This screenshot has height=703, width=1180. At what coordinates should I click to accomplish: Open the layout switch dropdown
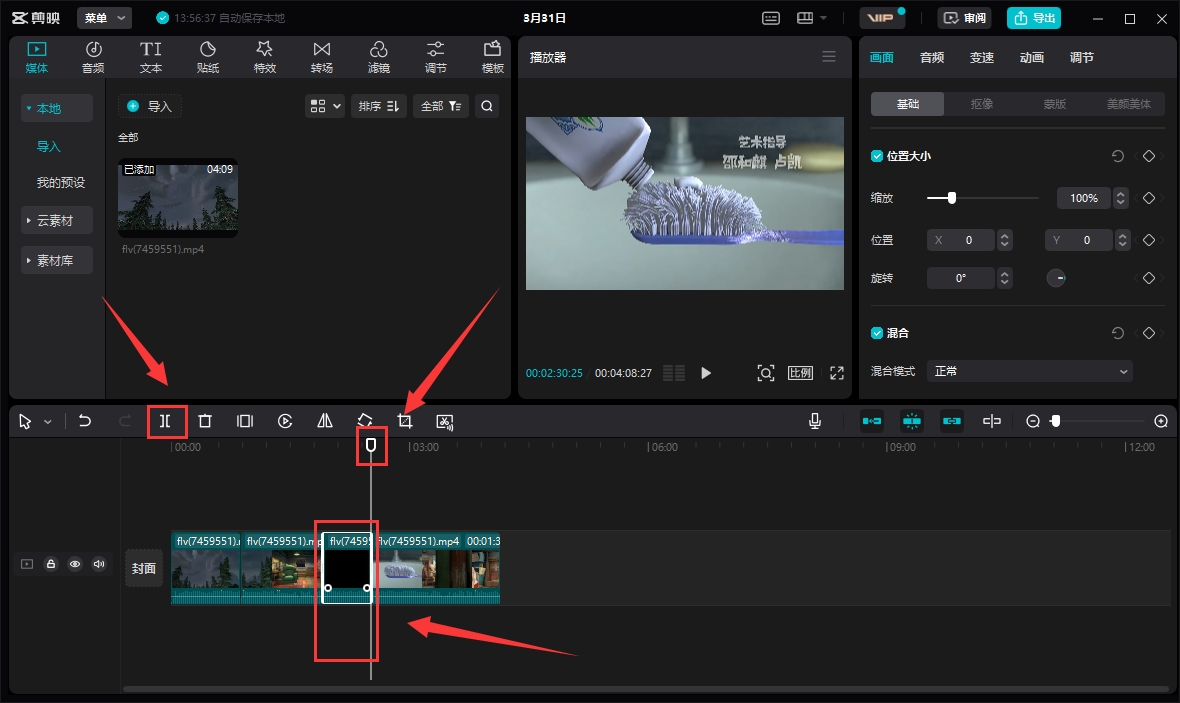pos(812,17)
